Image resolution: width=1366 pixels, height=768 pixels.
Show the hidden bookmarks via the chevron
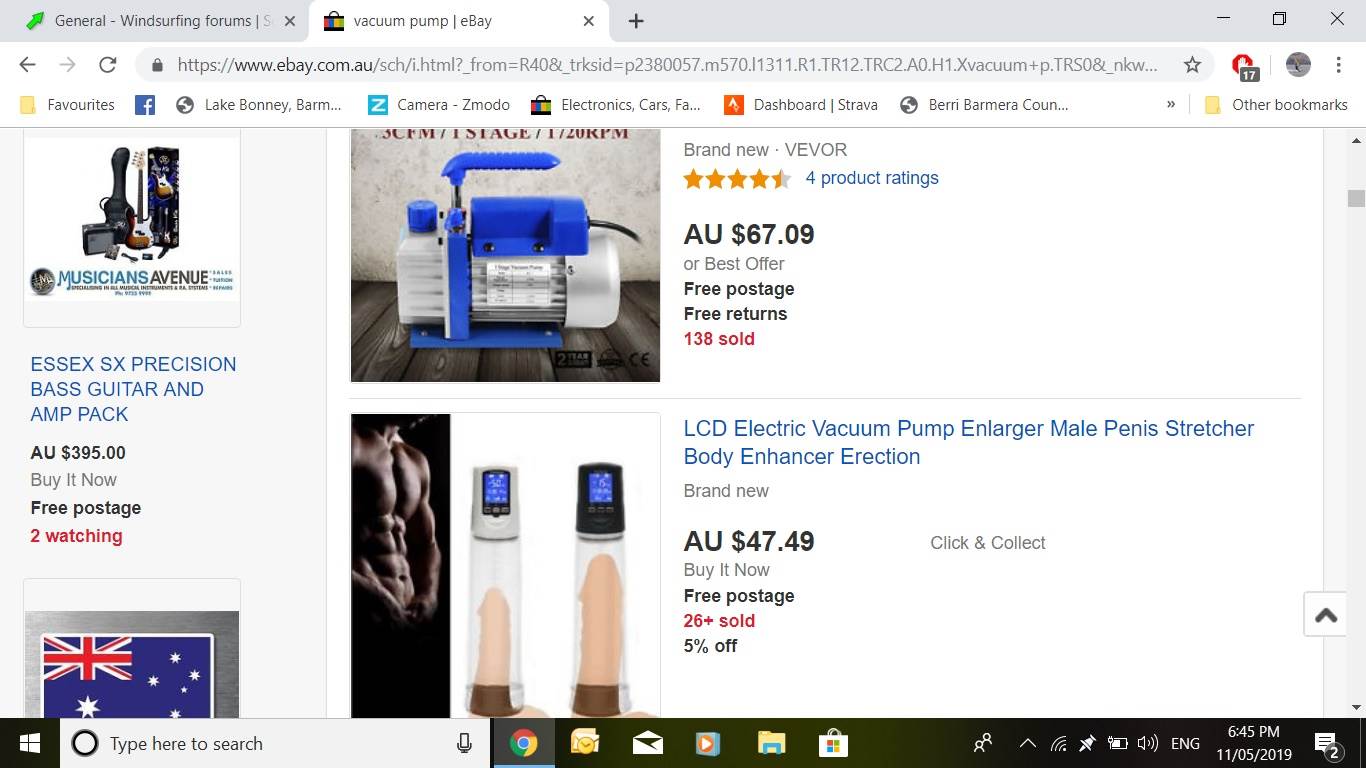coord(1171,104)
